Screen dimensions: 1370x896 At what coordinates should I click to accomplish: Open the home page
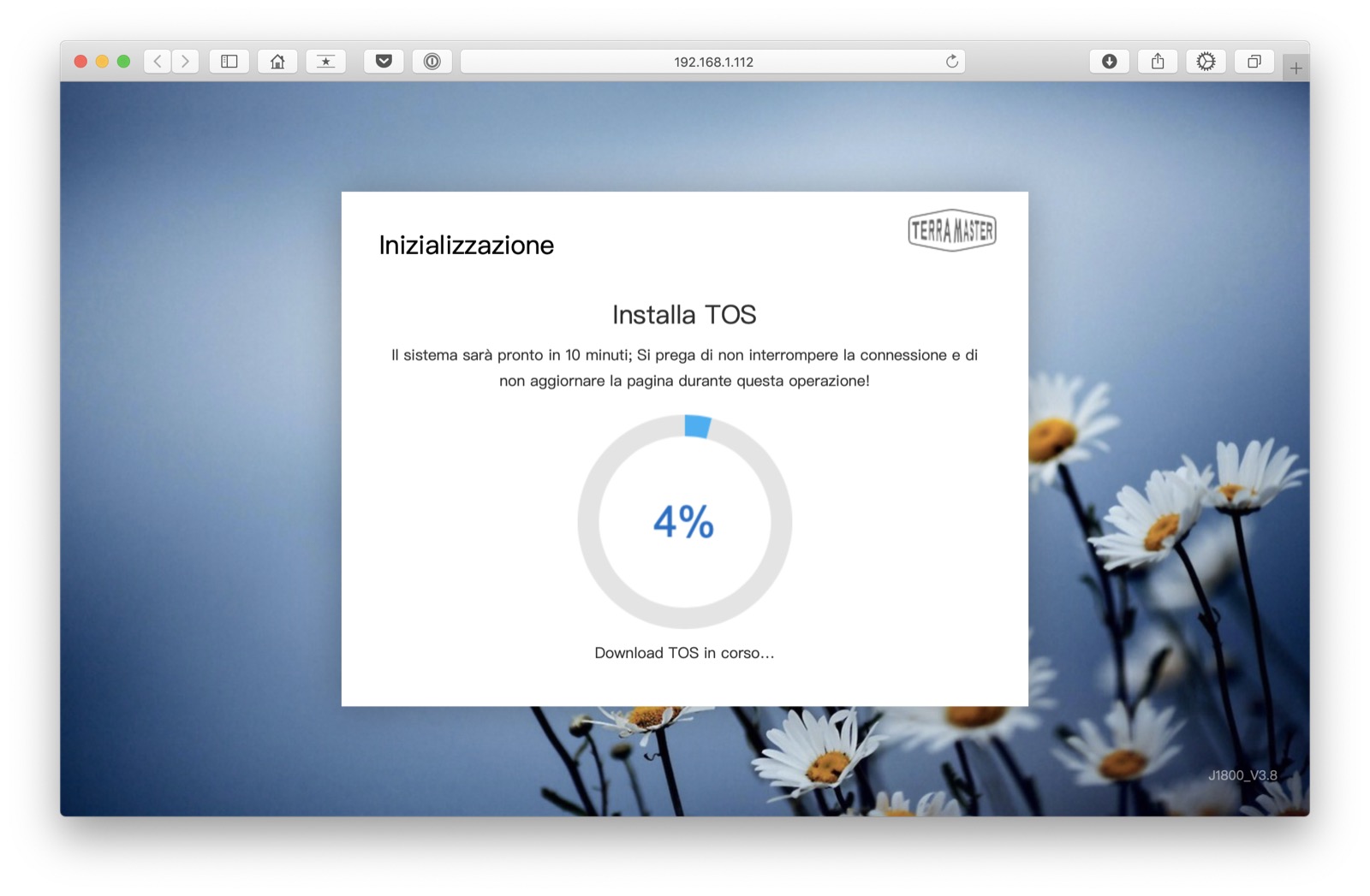(x=277, y=62)
